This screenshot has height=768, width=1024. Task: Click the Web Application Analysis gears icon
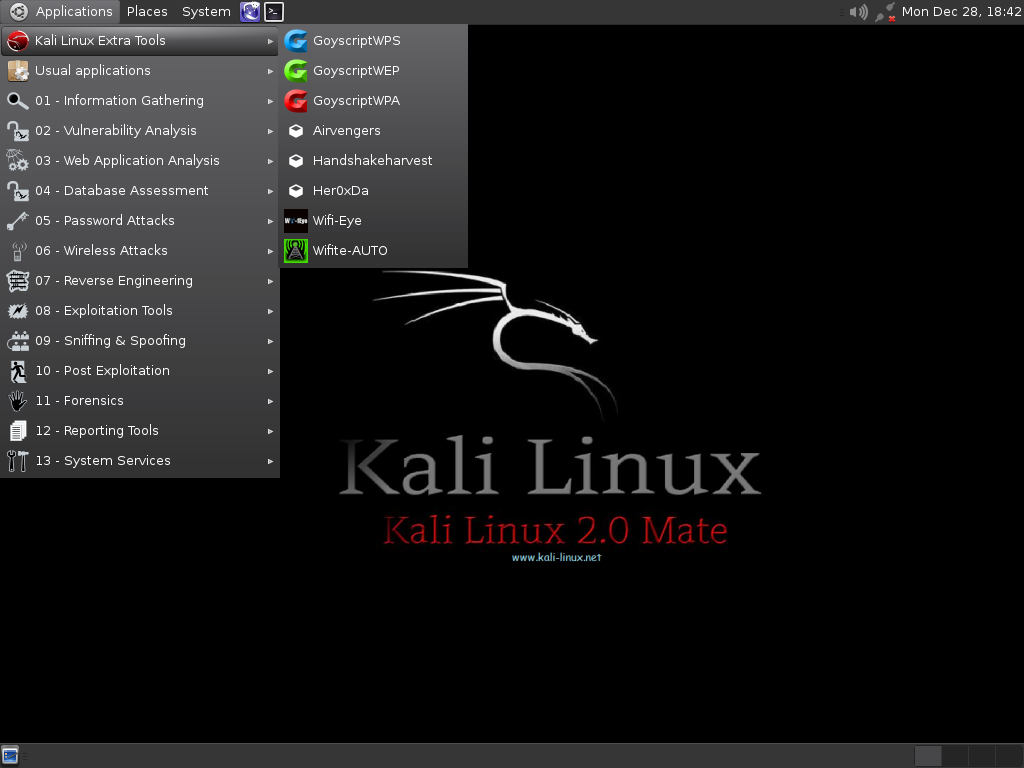18,161
